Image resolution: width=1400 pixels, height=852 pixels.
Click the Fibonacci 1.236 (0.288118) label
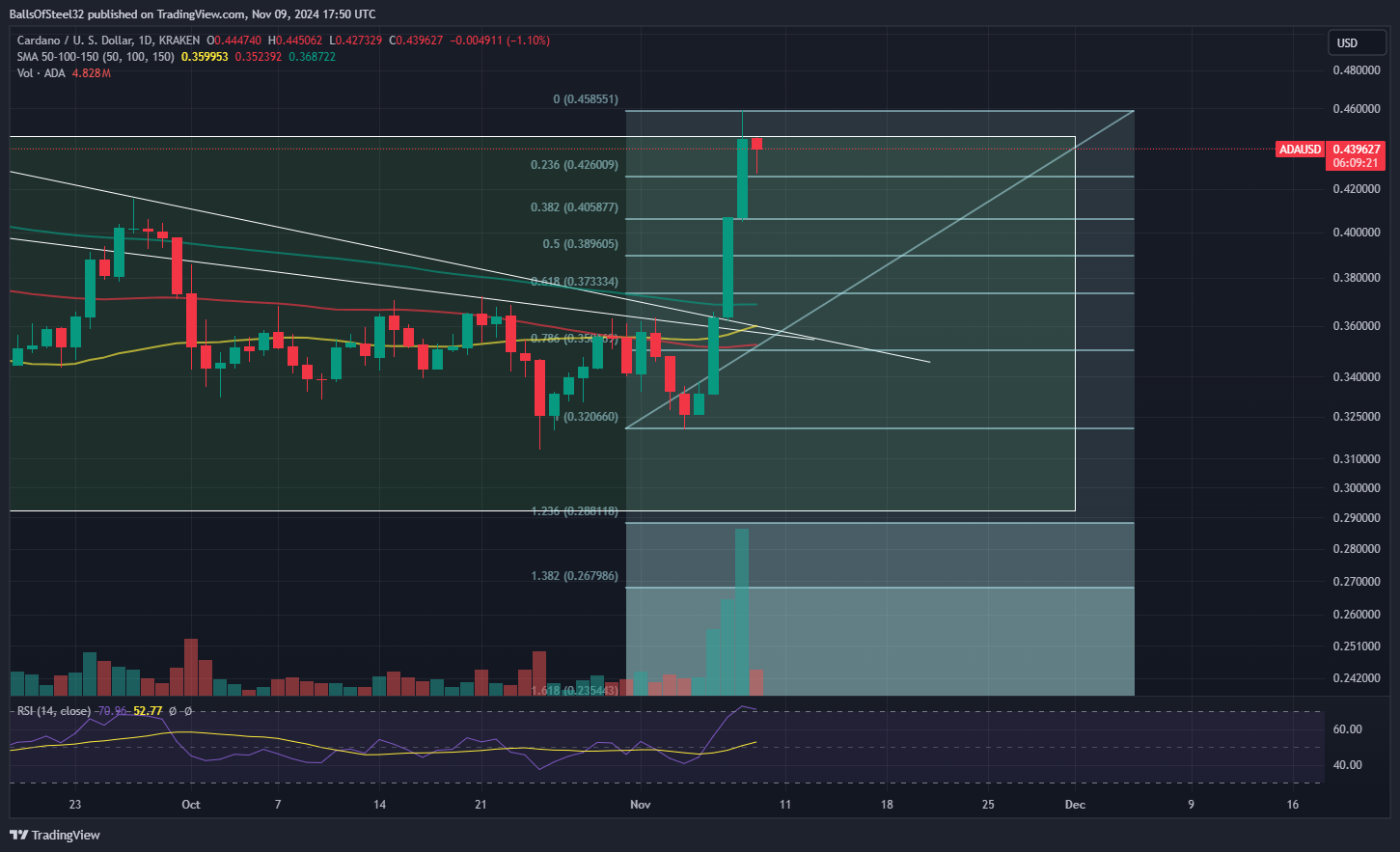[574, 511]
